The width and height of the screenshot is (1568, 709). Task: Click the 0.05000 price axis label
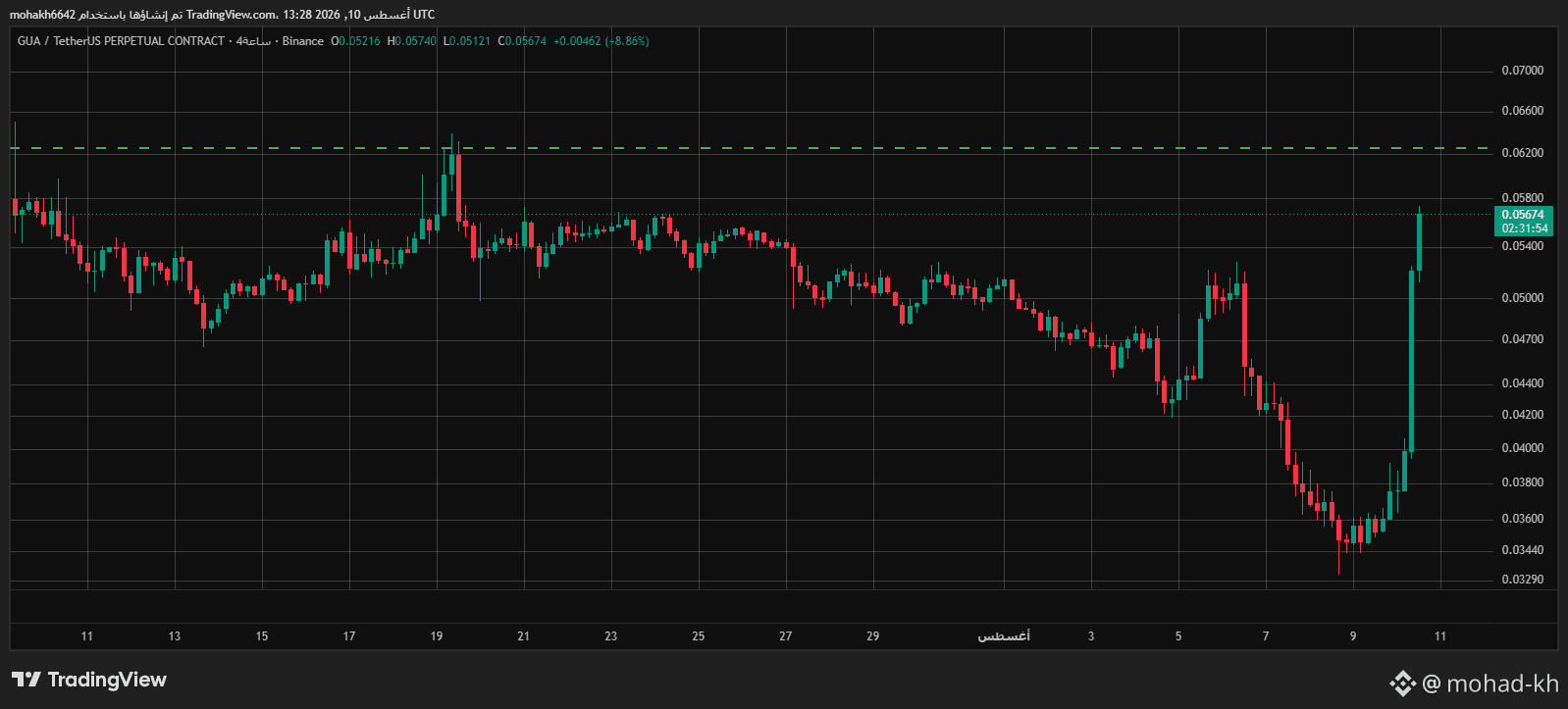[x=1523, y=298]
